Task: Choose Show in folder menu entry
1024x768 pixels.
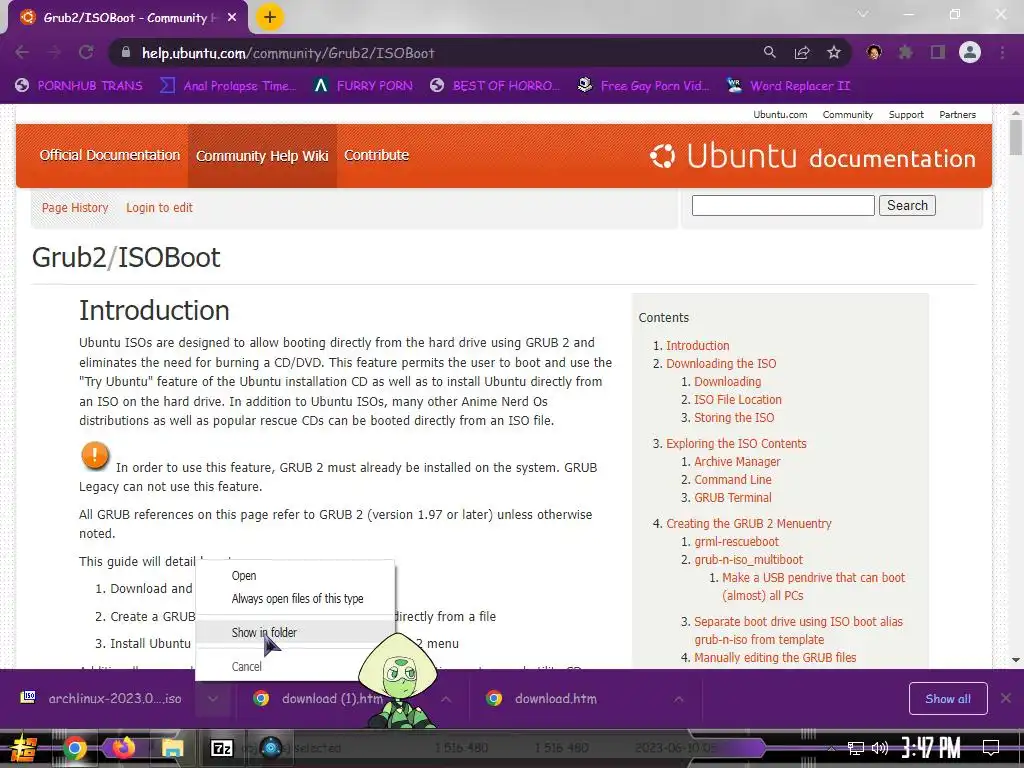Action: 295,632
